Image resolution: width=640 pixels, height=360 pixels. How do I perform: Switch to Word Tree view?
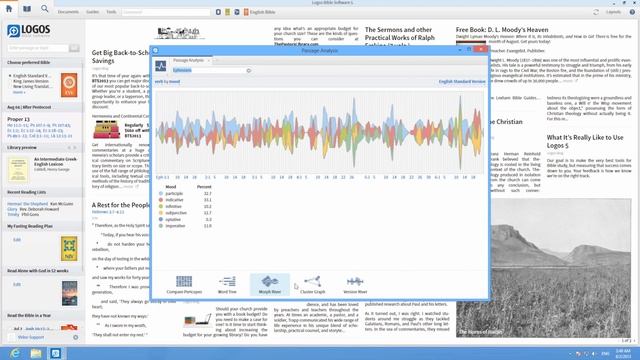[x=227, y=284]
